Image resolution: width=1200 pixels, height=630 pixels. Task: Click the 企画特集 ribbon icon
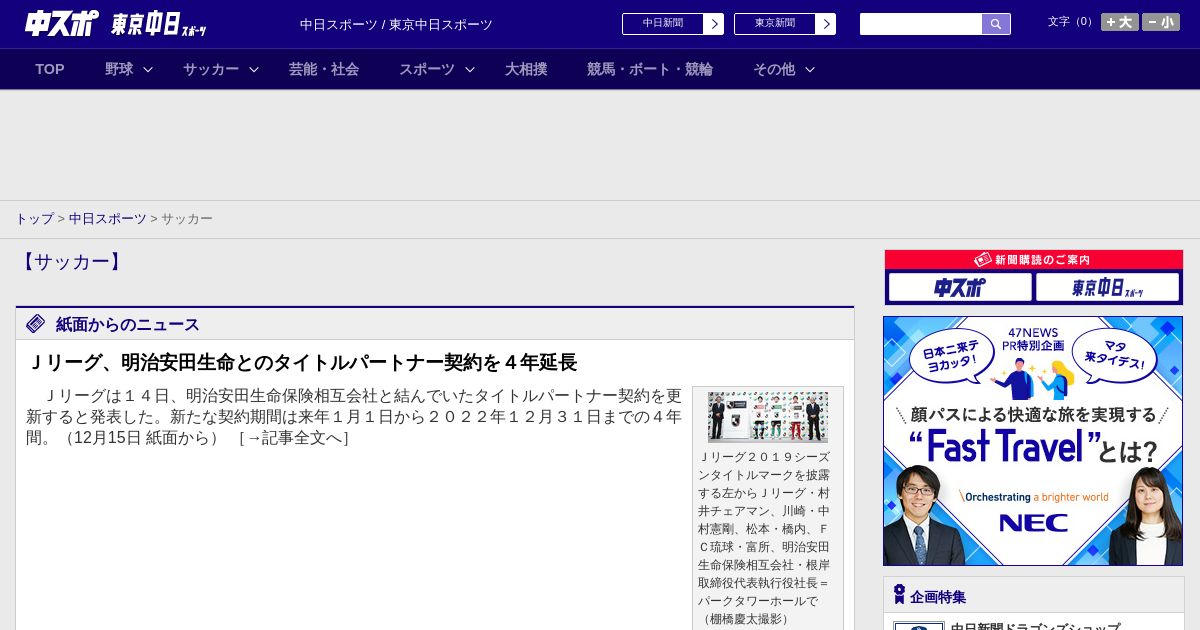pyautogui.click(x=899, y=595)
